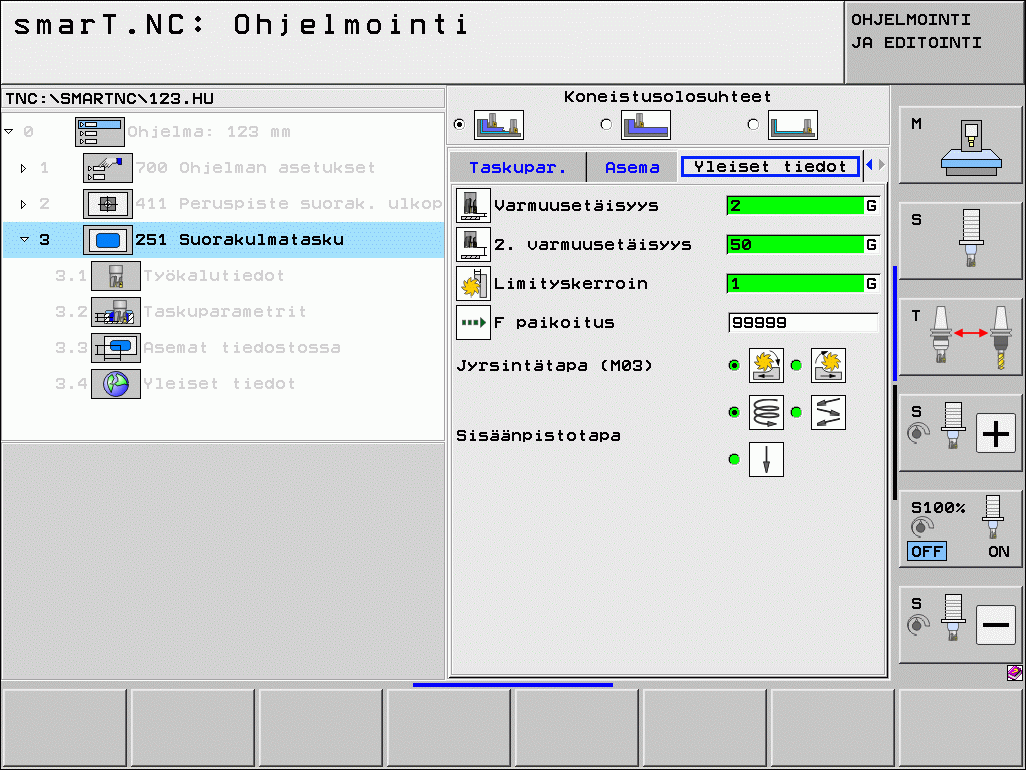
Task: Click left tab scroll arrow
Action: tap(869, 165)
